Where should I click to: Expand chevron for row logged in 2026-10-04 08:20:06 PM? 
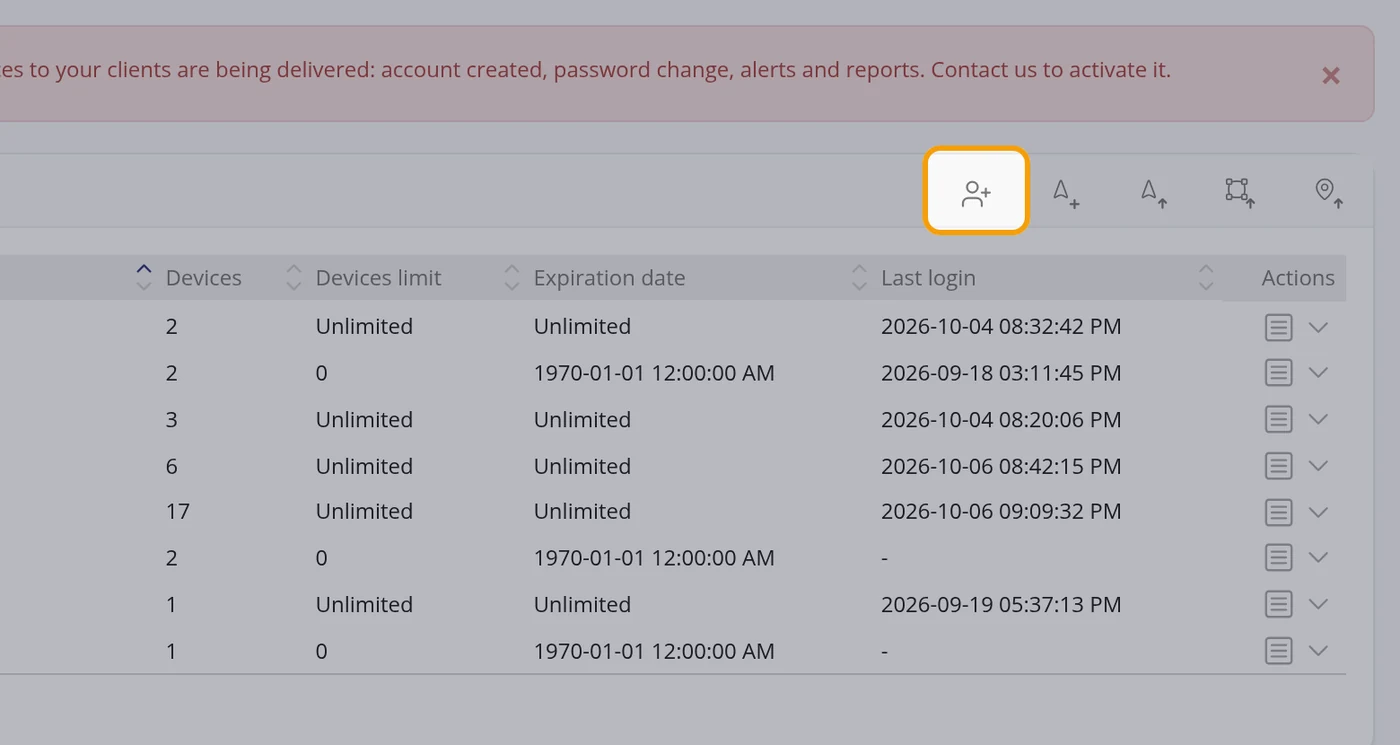(x=1318, y=419)
